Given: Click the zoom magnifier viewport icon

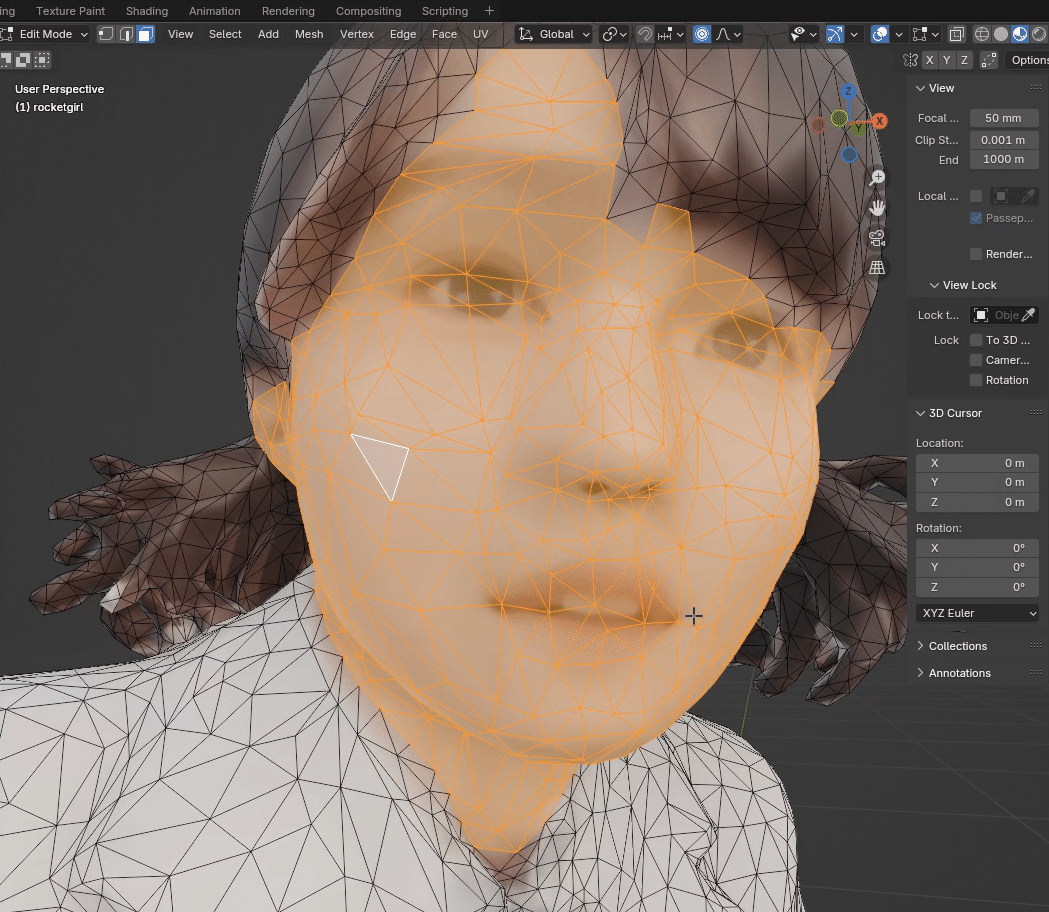Looking at the screenshot, I should (877, 176).
